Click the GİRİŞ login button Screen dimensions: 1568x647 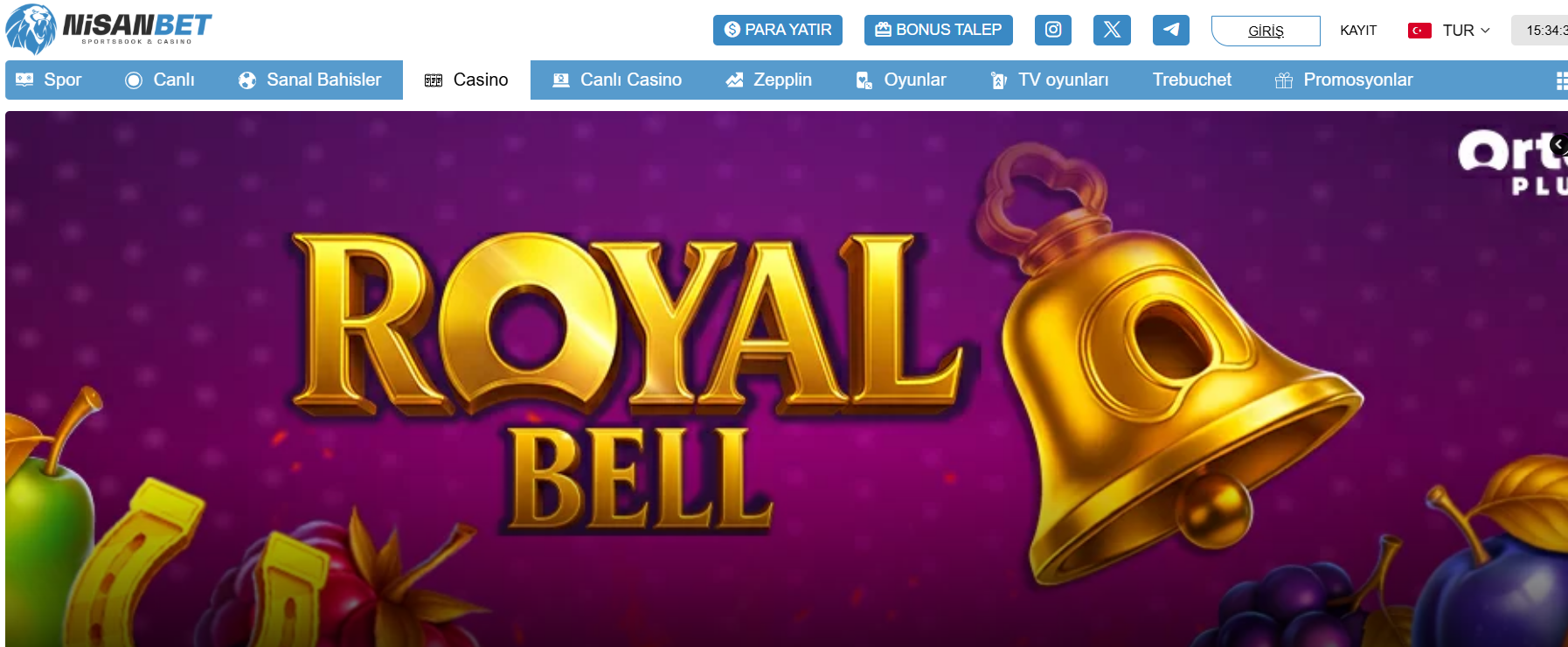[1266, 31]
